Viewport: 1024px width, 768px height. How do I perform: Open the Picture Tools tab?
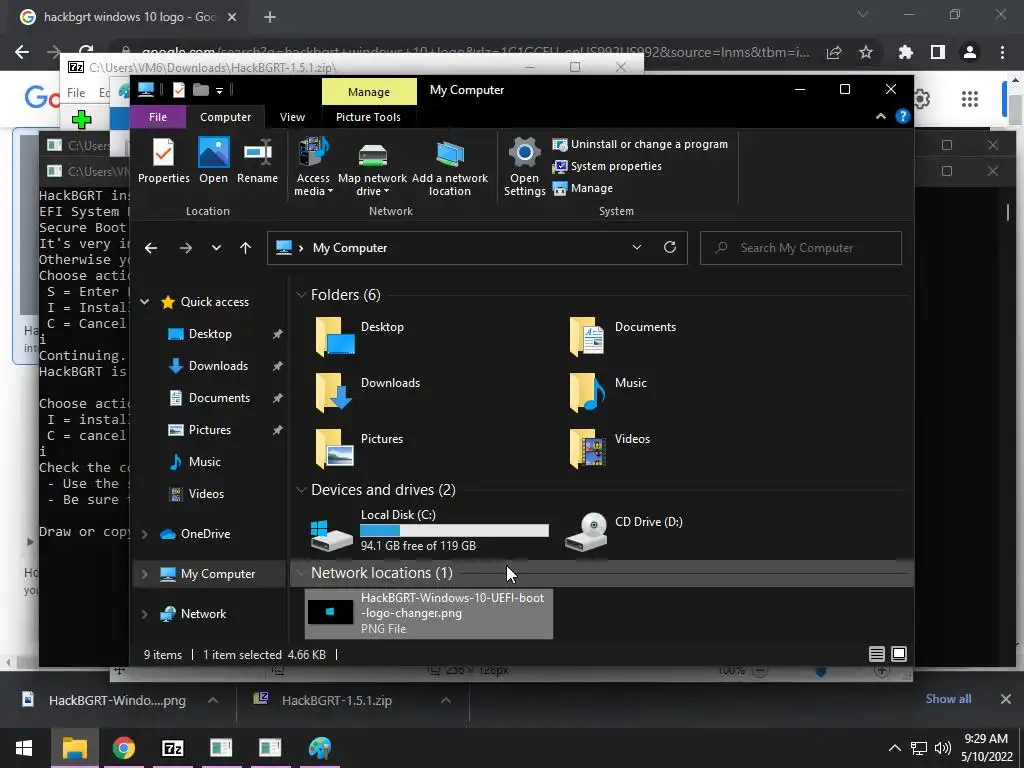point(368,117)
